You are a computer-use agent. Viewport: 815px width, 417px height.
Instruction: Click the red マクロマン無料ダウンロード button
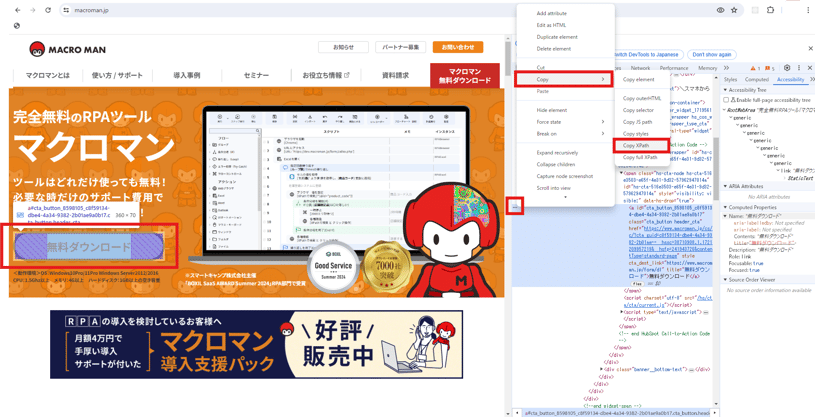click(465, 76)
